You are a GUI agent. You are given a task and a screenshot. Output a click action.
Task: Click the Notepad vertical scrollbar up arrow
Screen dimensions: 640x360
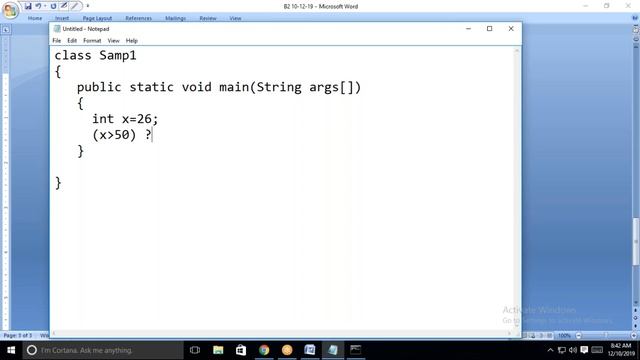tap(517, 50)
